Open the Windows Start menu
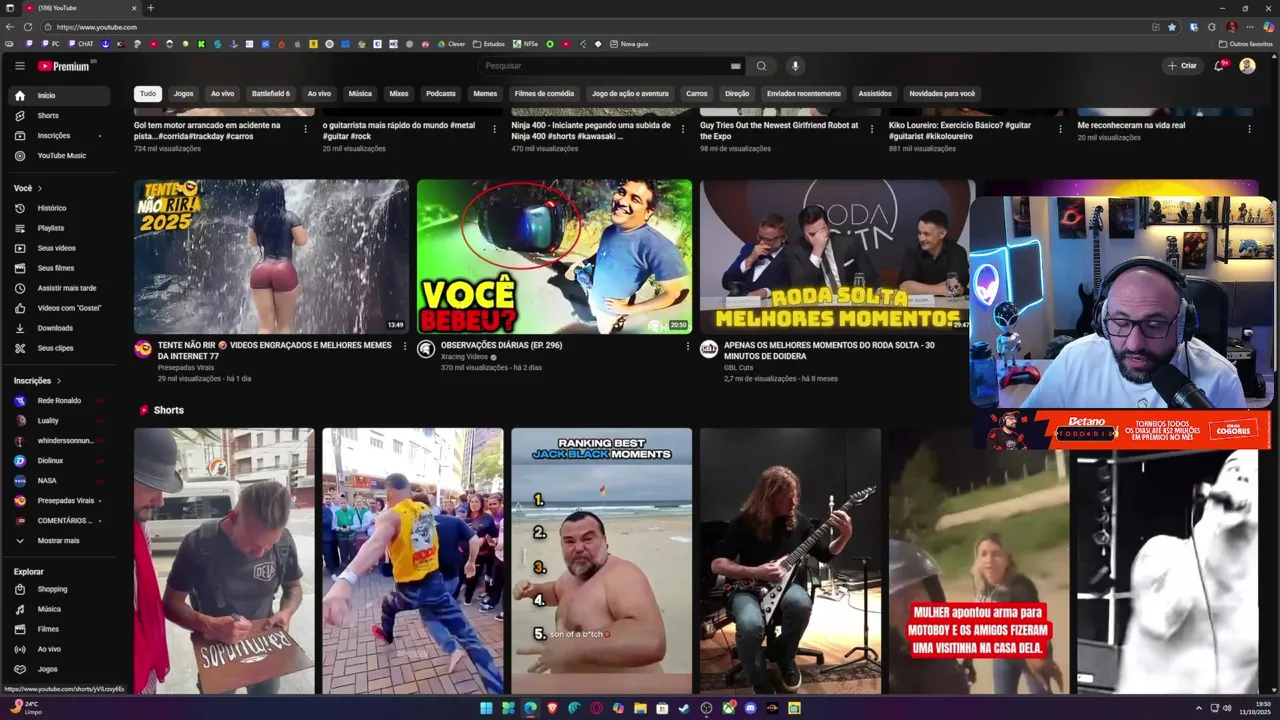The height and width of the screenshot is (720, 1280). pyautogui.click(x=486, y=708)
